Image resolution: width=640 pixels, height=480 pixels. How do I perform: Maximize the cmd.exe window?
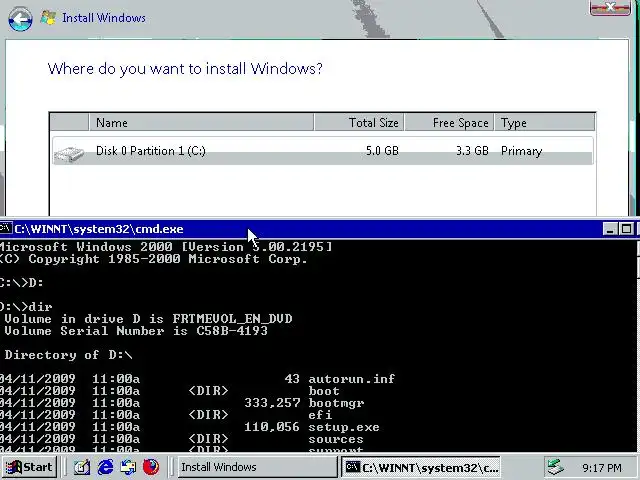coord(626,229)
